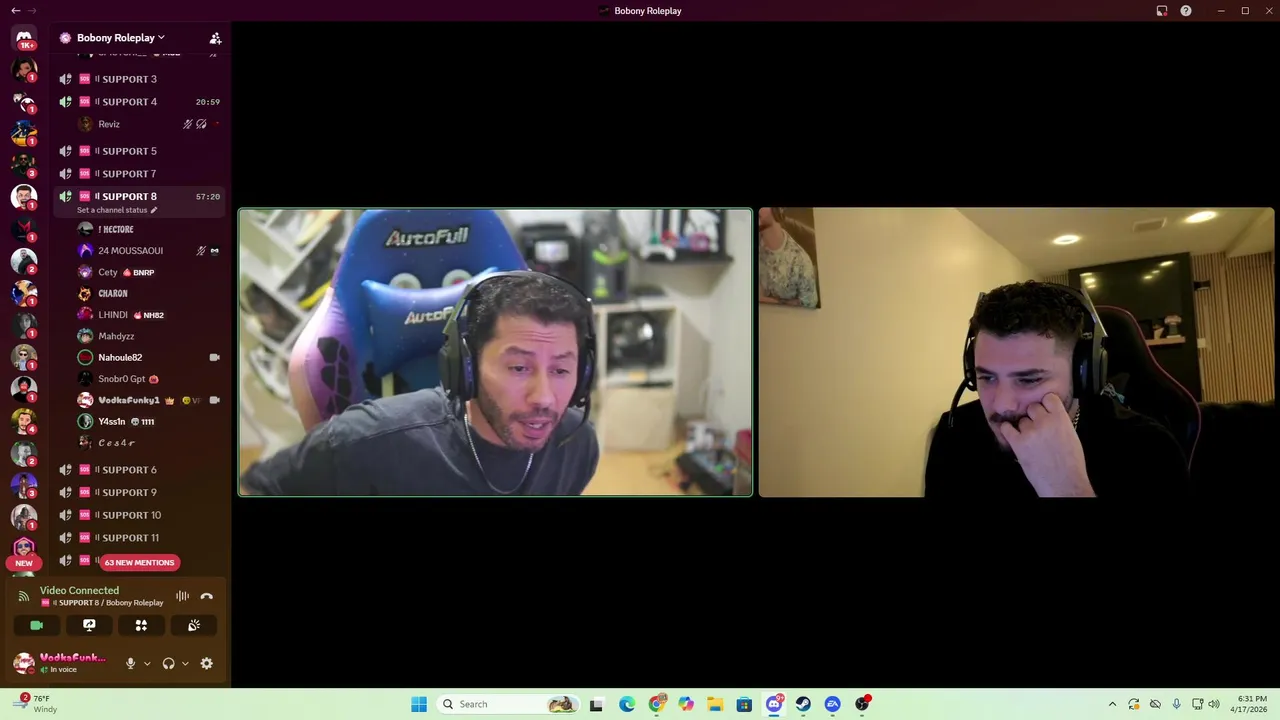The height and width of the screenshot is (720, 1280).
Task: Mute the microphone
Action: (x=130, y=663)
